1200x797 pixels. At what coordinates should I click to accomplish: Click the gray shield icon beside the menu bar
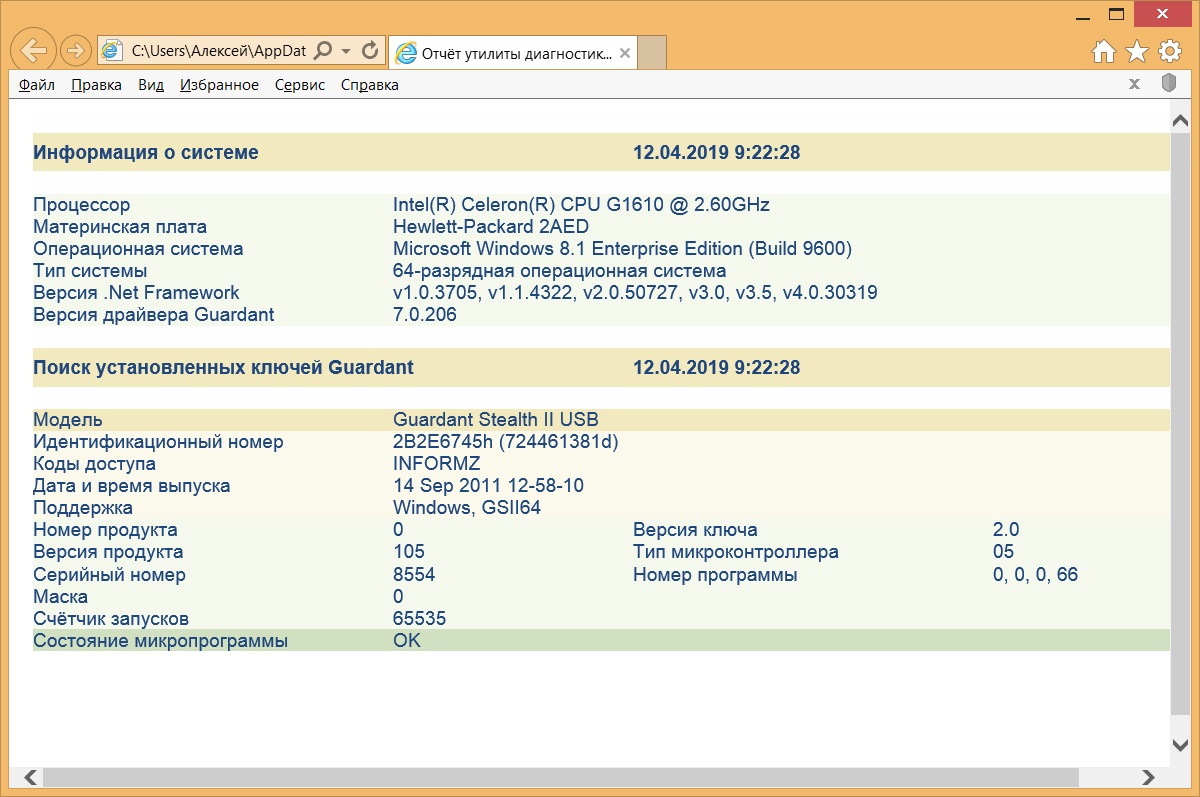(1168, 84)
